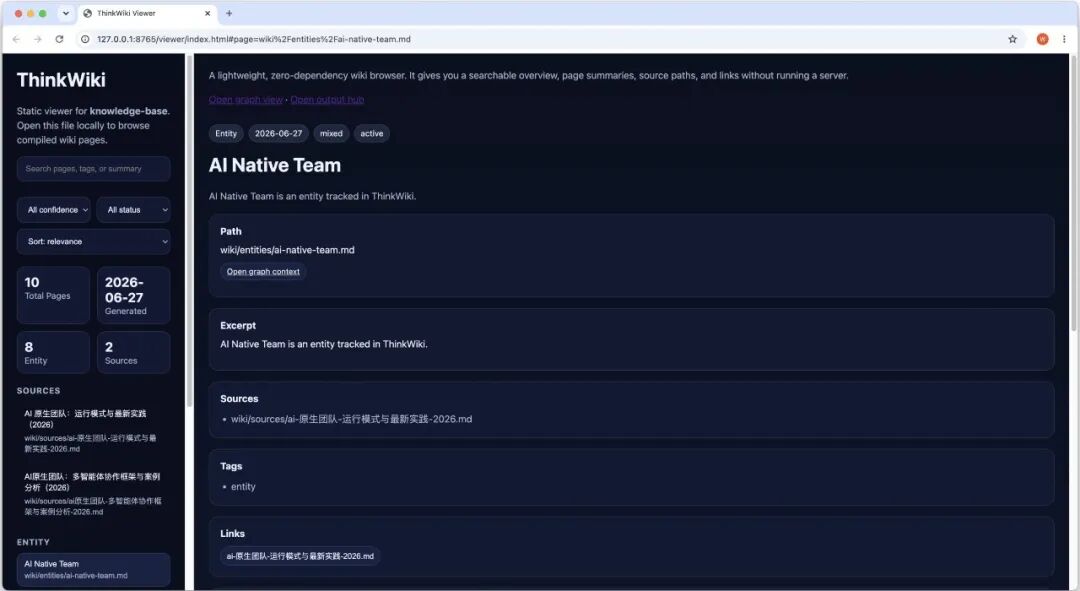Screen dimensions: 1080x591
Task: Click the ENTITY section header in sidebar
Action: [33, 542]
